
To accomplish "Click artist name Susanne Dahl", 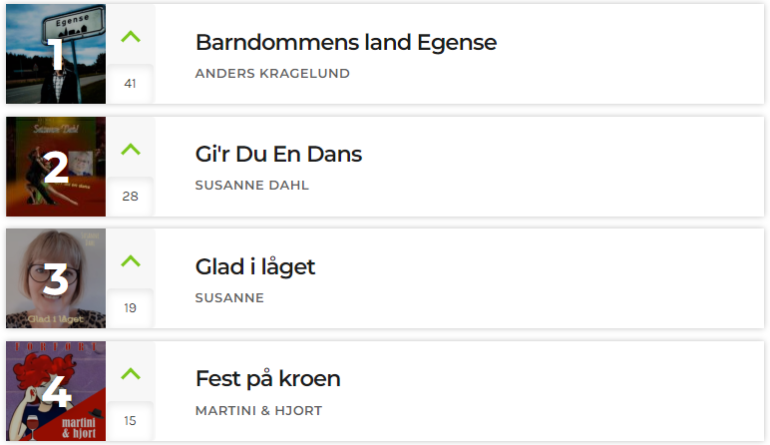I will point(252,186).
